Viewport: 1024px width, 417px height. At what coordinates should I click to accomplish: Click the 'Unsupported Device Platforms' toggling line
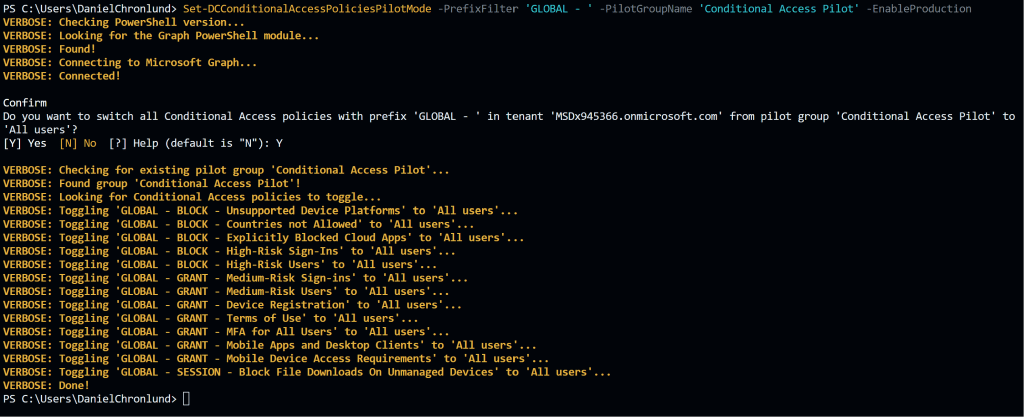pos(261,211)
